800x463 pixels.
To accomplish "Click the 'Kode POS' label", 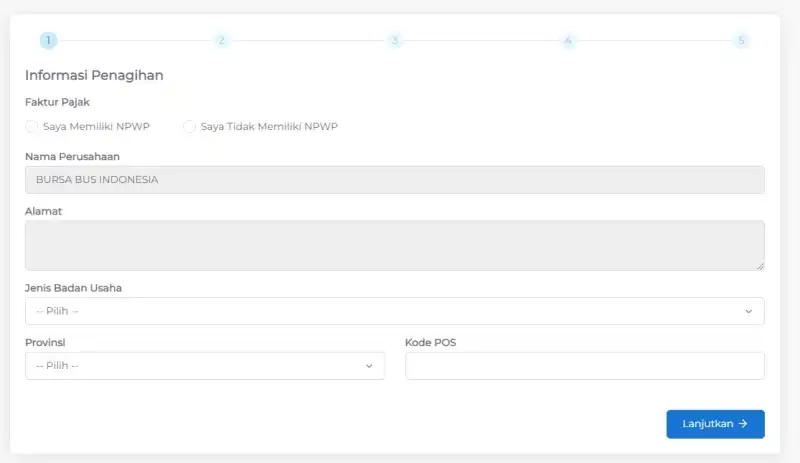I will (431, 343).
